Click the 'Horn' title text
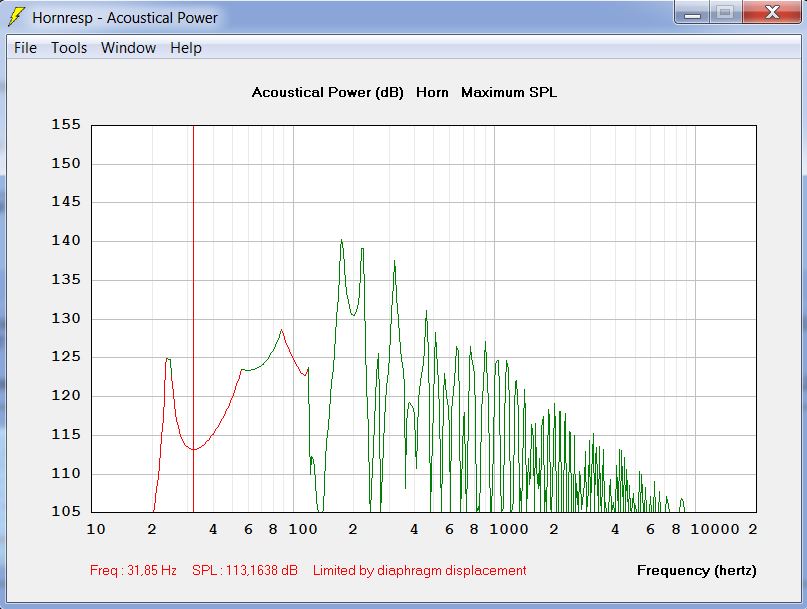 432,93
